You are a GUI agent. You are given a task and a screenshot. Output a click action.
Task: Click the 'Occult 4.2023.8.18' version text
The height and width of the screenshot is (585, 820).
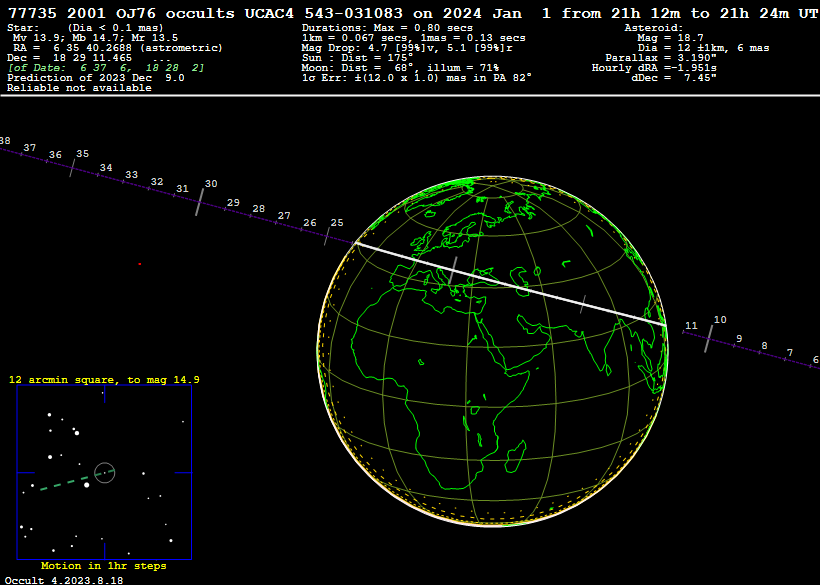click(64, 580)
